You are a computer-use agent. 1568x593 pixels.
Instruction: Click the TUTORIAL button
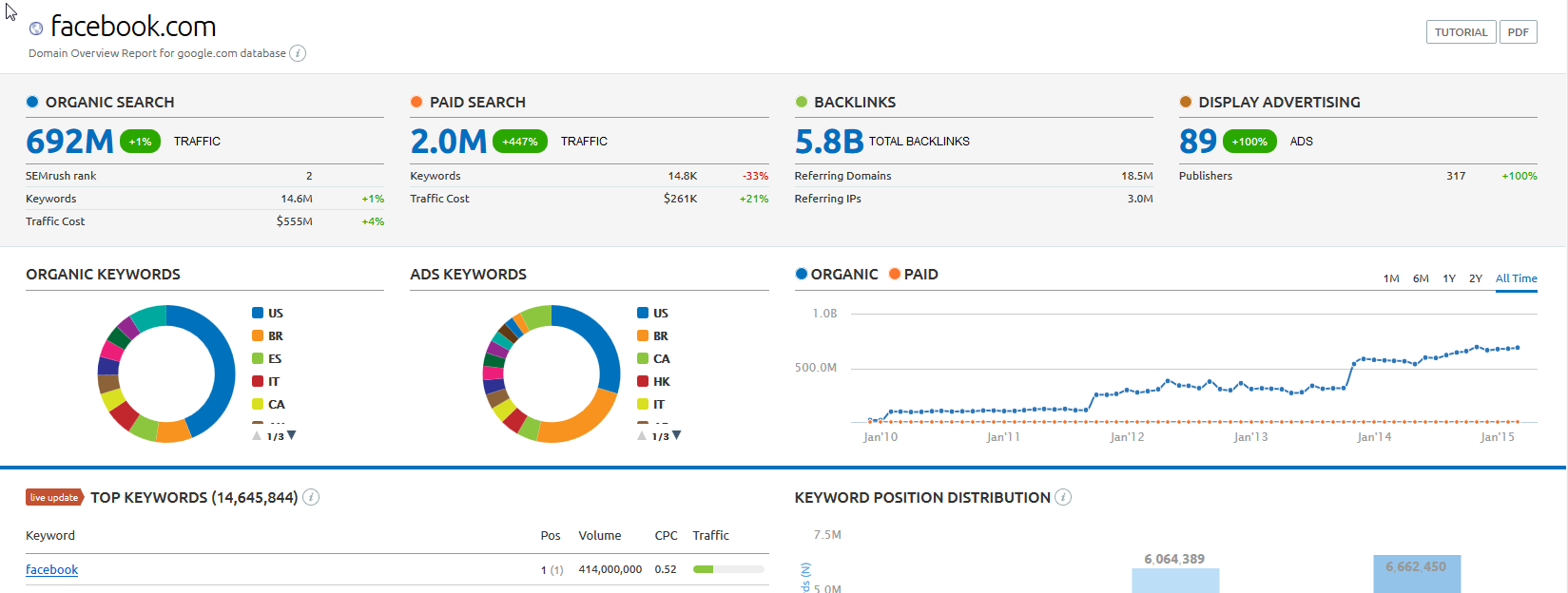point(1461,32)
